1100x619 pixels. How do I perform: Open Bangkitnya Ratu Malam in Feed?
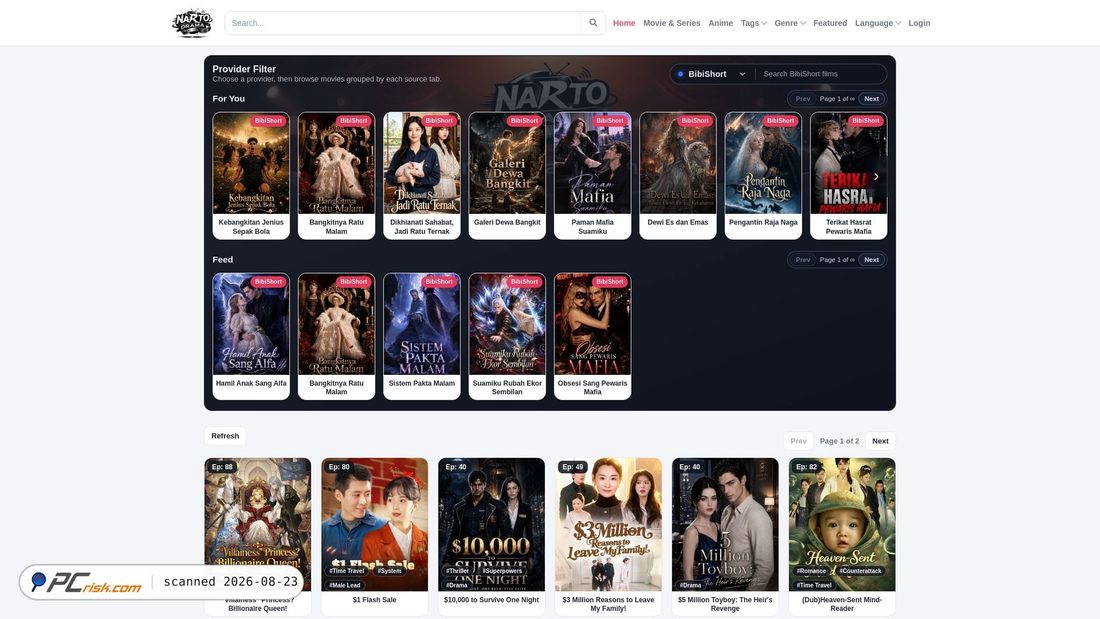tap(337, 336)
